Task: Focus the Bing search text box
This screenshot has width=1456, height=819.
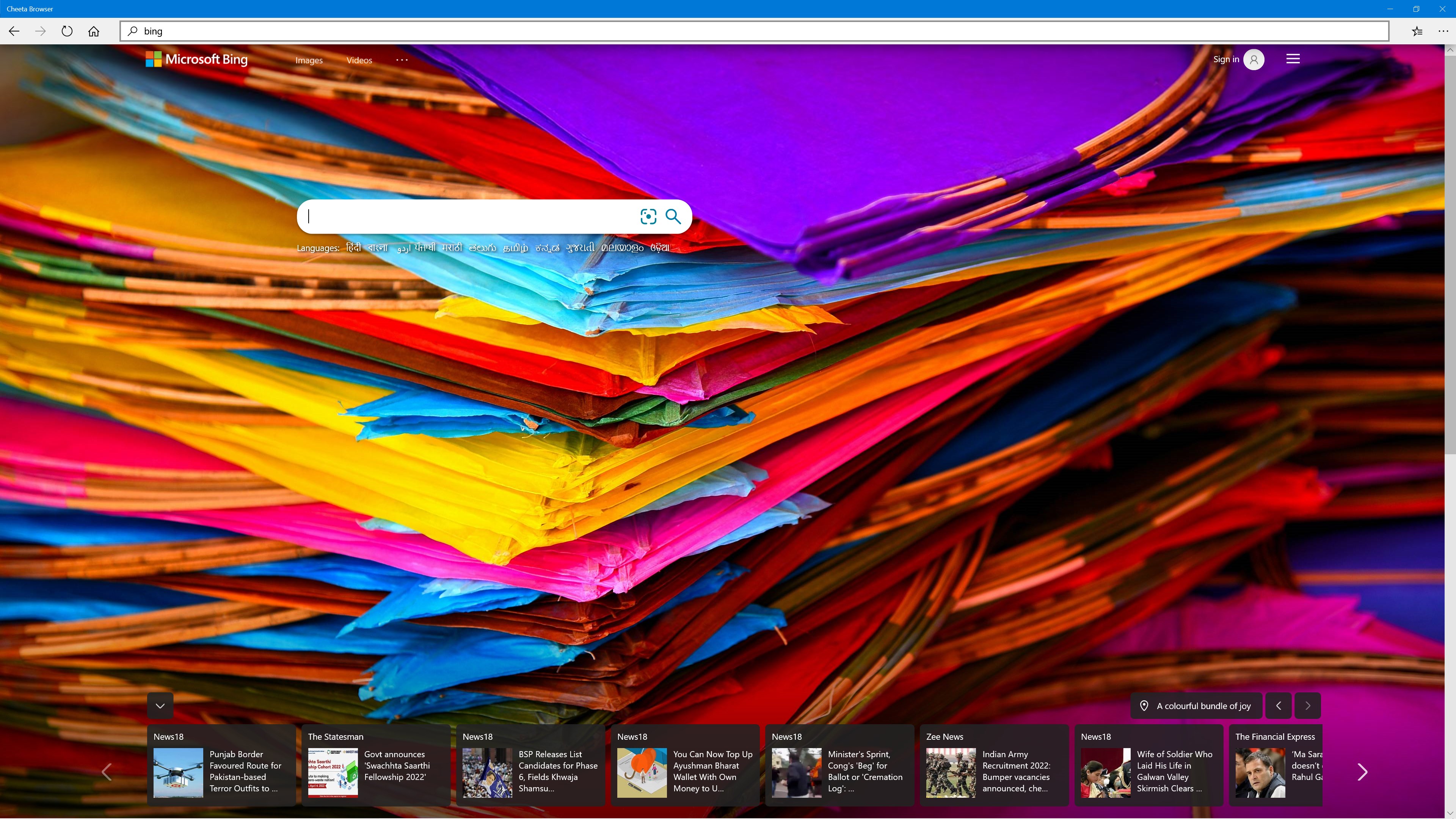Action: pos(469,217)
